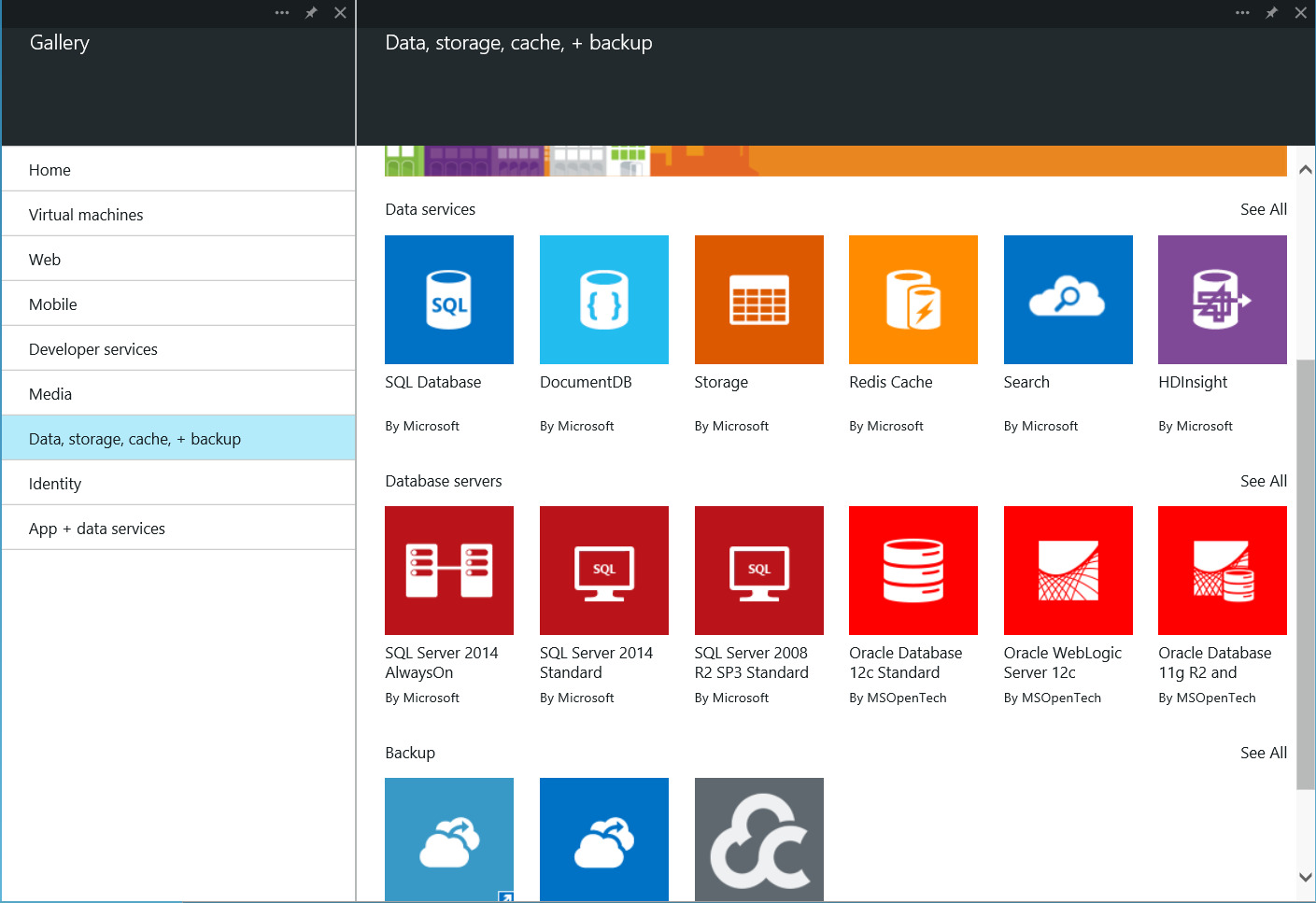Select SQL Server 2014 Standard tile

pyautogui.click(x=604, y=571)
